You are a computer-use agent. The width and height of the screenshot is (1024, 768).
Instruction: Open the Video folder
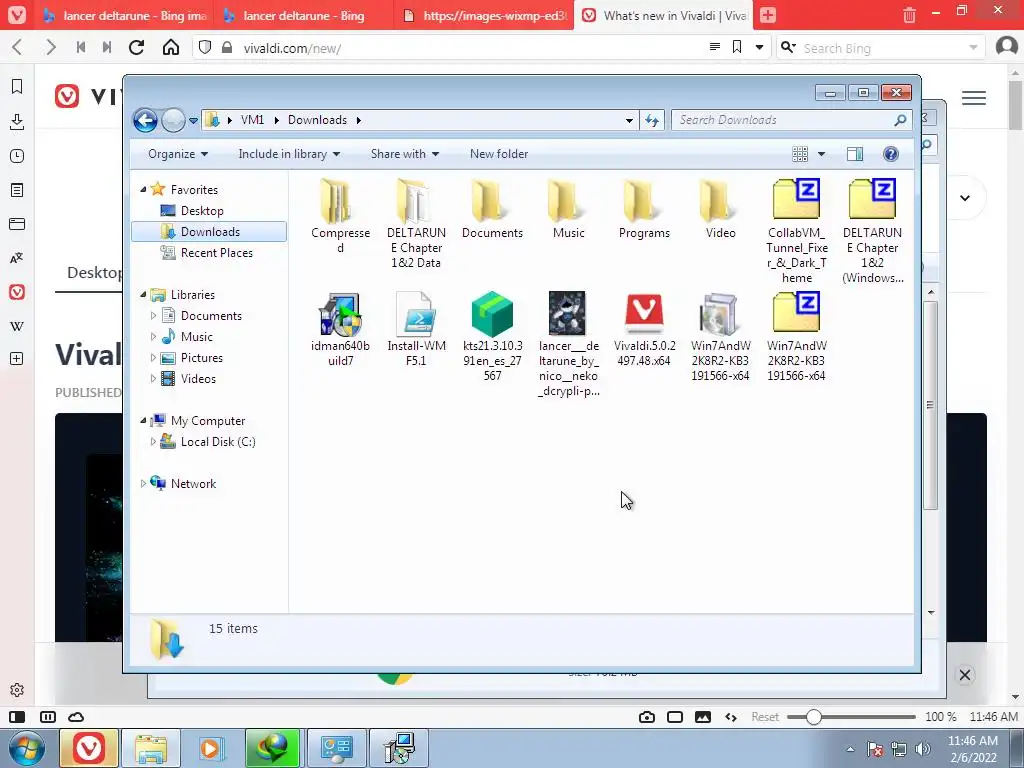[720, 208]
